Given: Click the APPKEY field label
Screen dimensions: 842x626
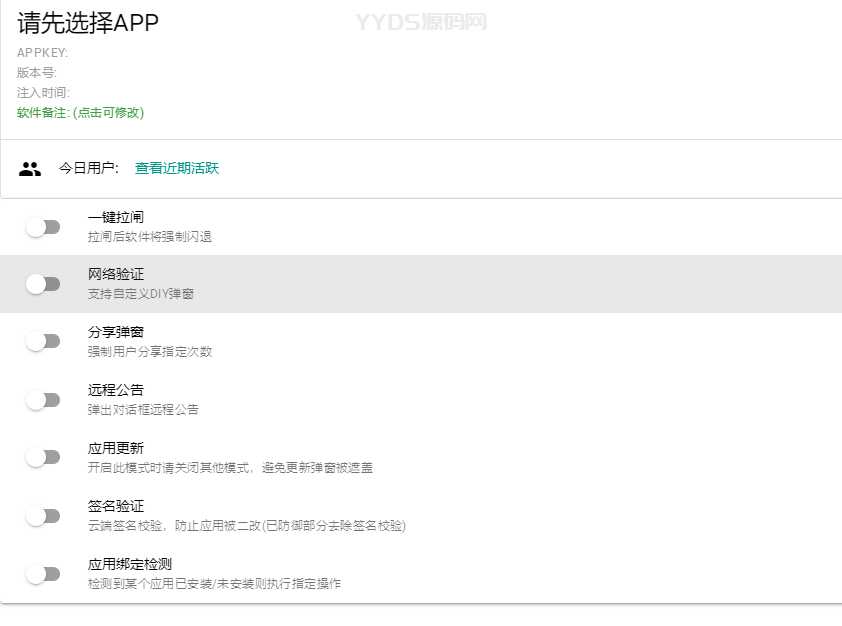Looking at the screenshot, I should point(42,53).
